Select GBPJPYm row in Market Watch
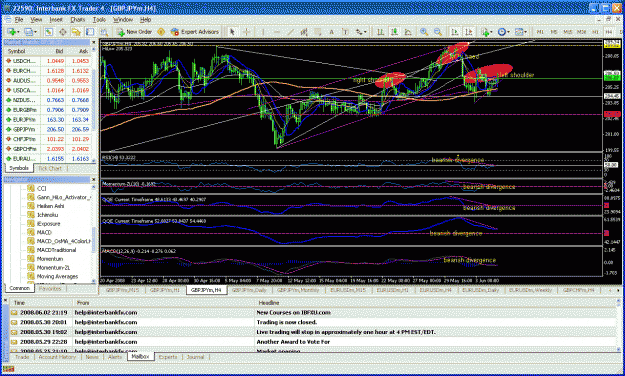 (x=48, y=129)
